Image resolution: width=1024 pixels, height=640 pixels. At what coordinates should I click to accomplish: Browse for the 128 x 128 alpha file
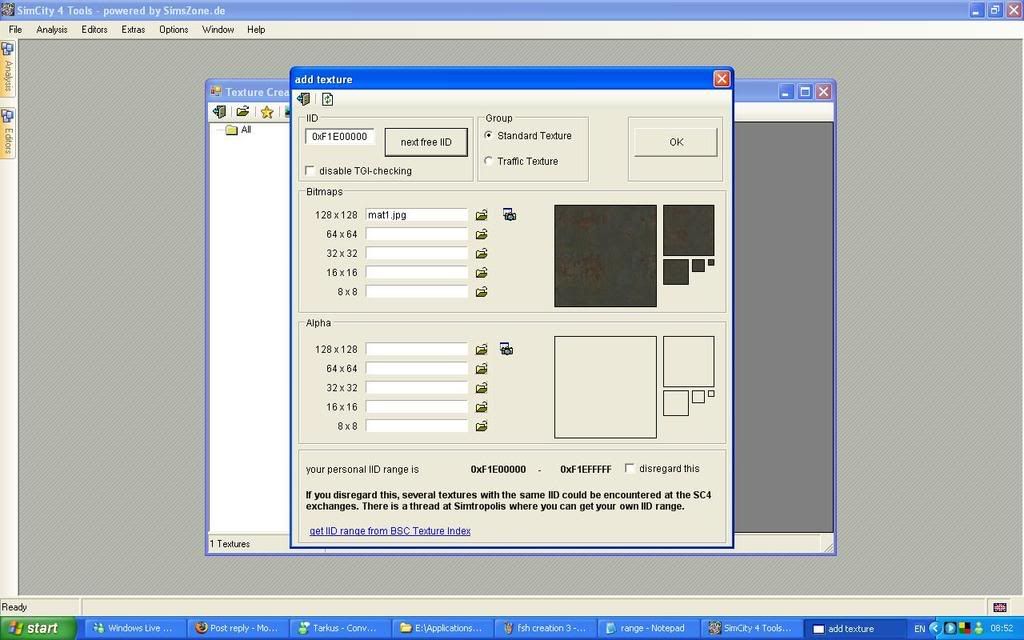click(481, 349)
